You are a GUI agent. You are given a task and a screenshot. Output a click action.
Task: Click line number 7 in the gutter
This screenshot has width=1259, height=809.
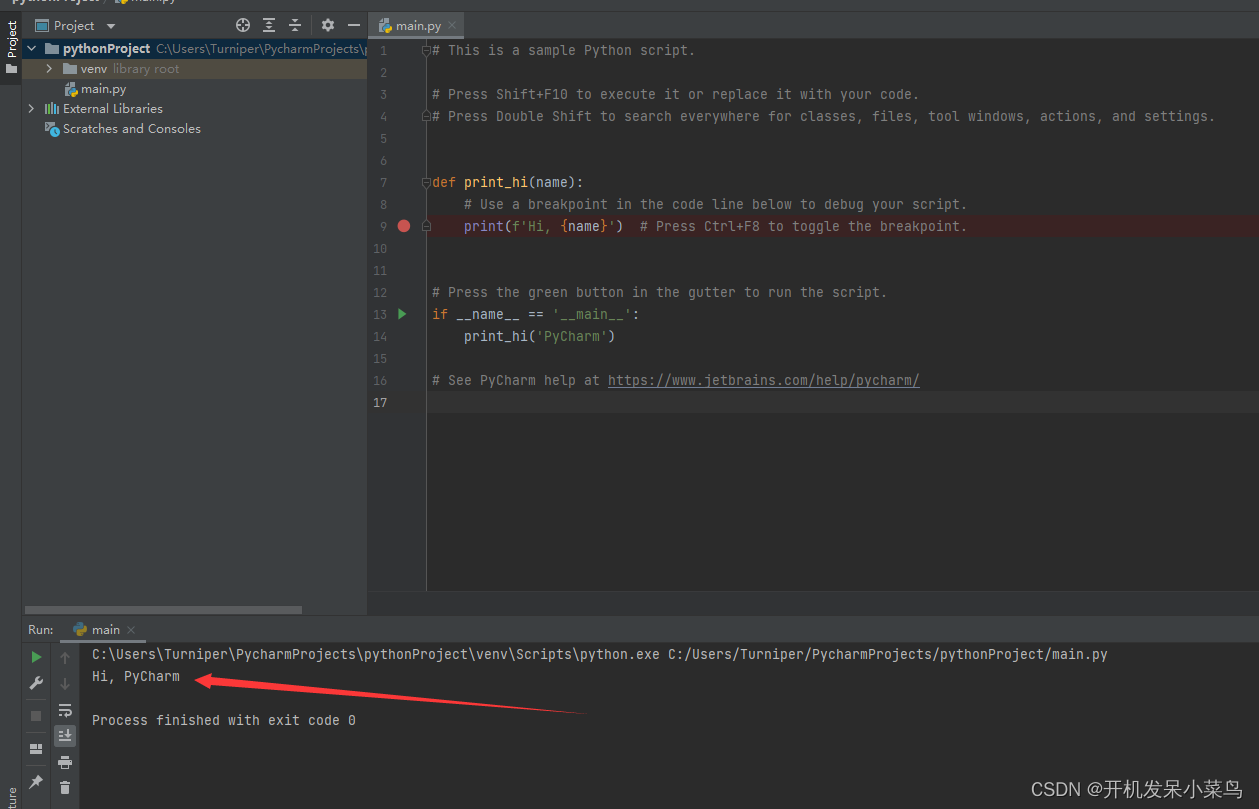coord(383,182)
